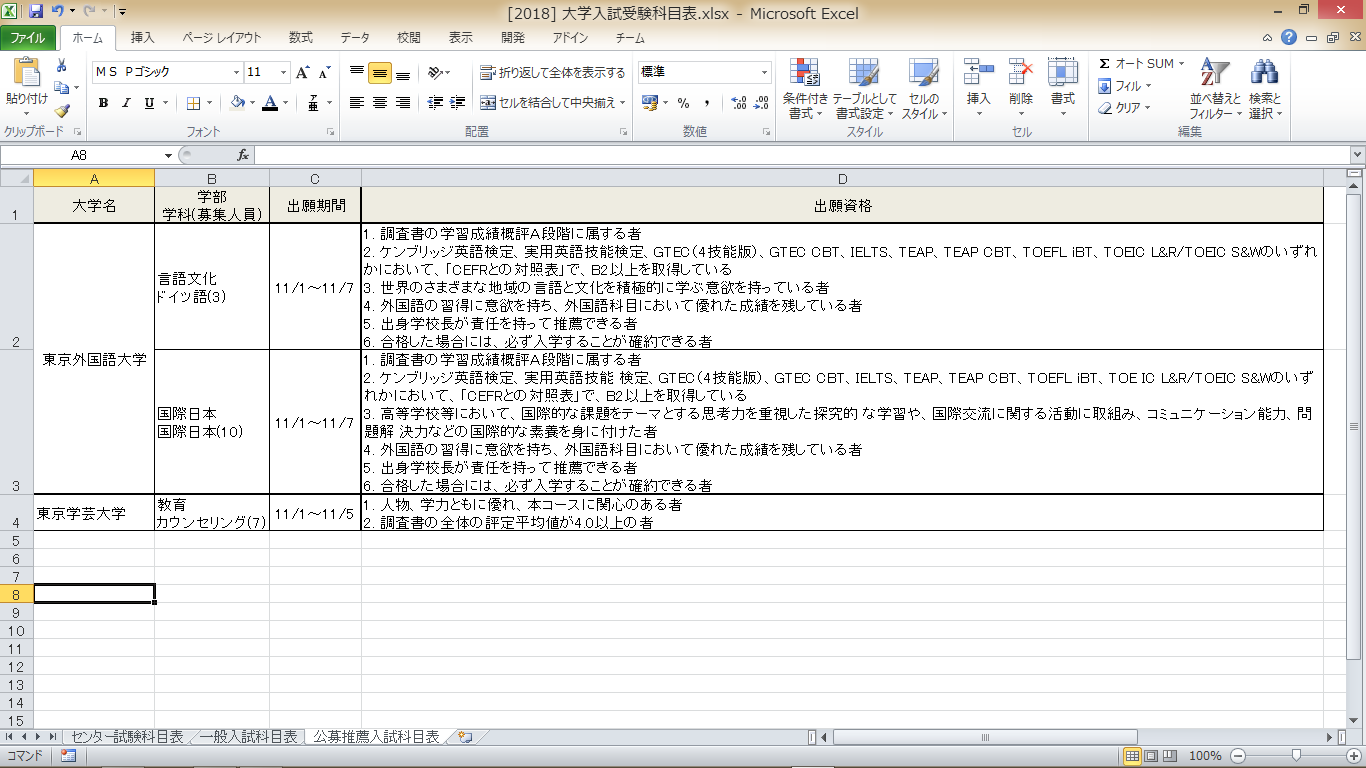Click the zoom slider in status bar

click(x=1296, y=756)
